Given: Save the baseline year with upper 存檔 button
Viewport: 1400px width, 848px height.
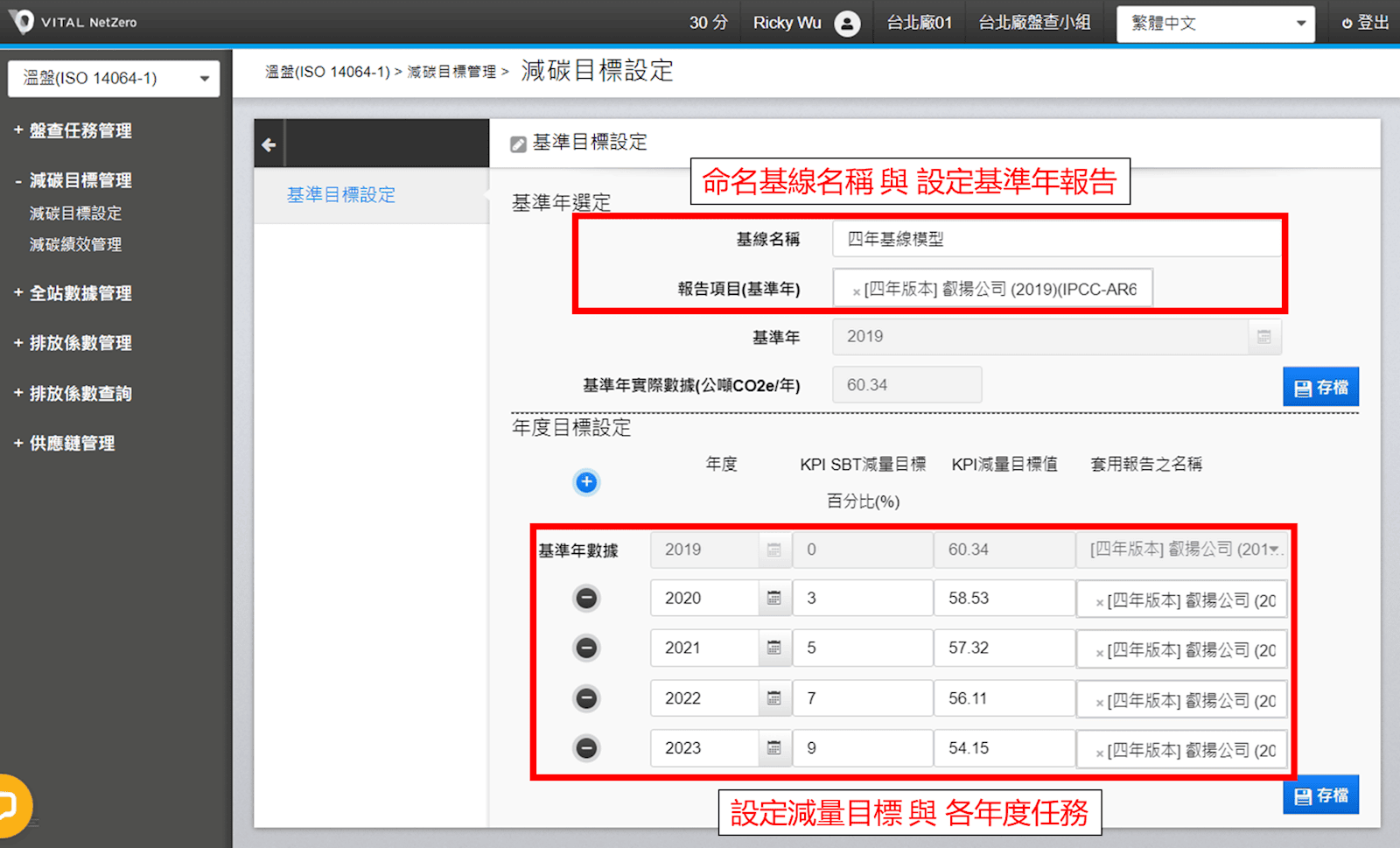Looking at the screenshot, I should pyautogui.click(x=1319, y=387).
